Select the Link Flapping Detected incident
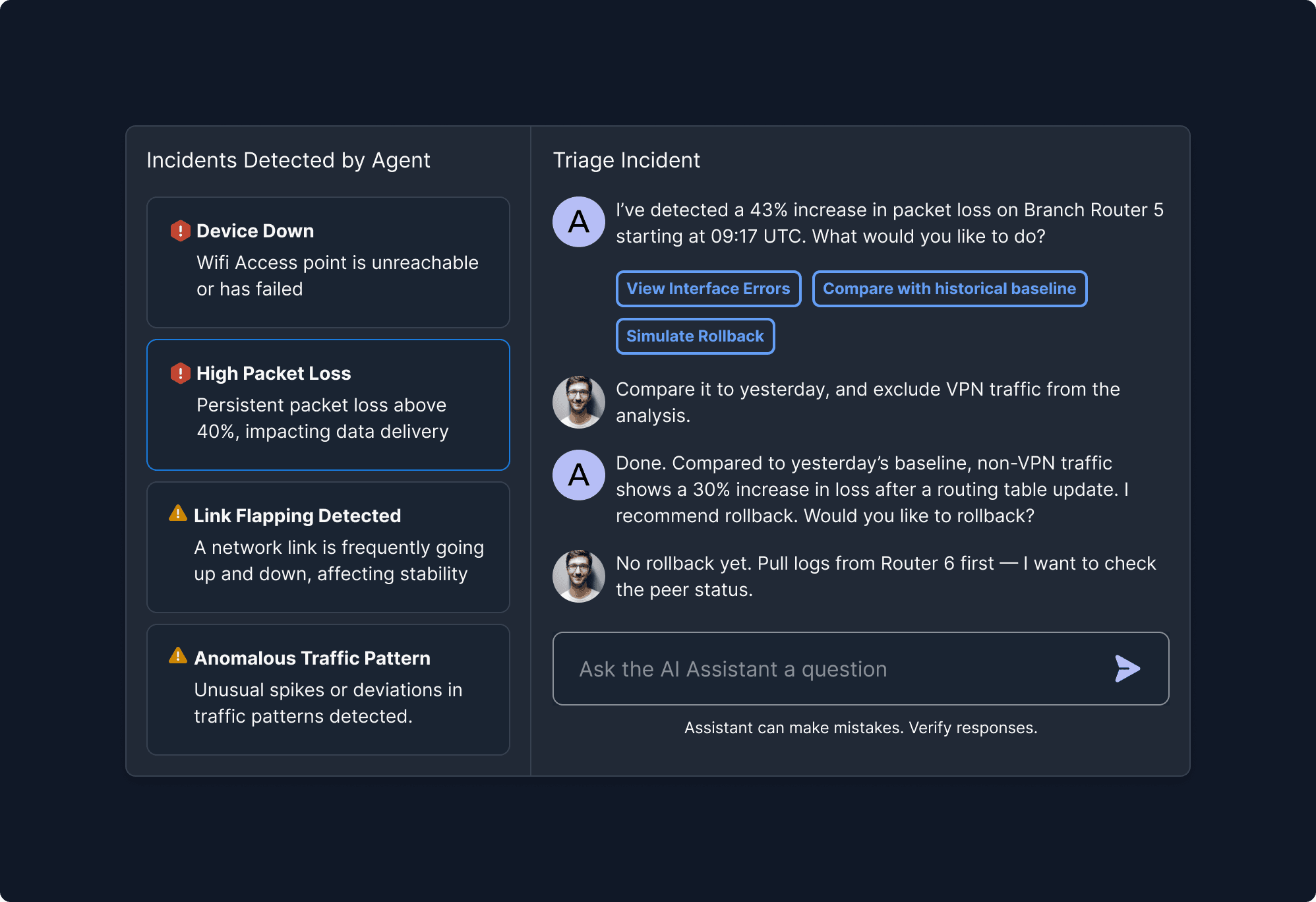 click(x=328, y=547)
